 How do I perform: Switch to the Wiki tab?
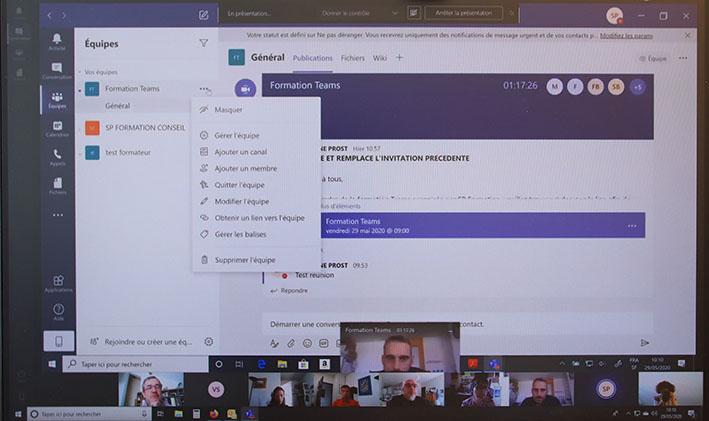pyautogui.click(x=380, y=58)
